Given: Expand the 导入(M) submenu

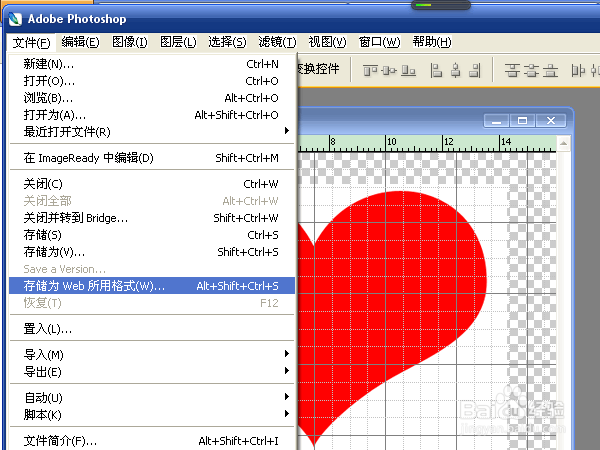Looking at the screenshot, I should point(152,355).
